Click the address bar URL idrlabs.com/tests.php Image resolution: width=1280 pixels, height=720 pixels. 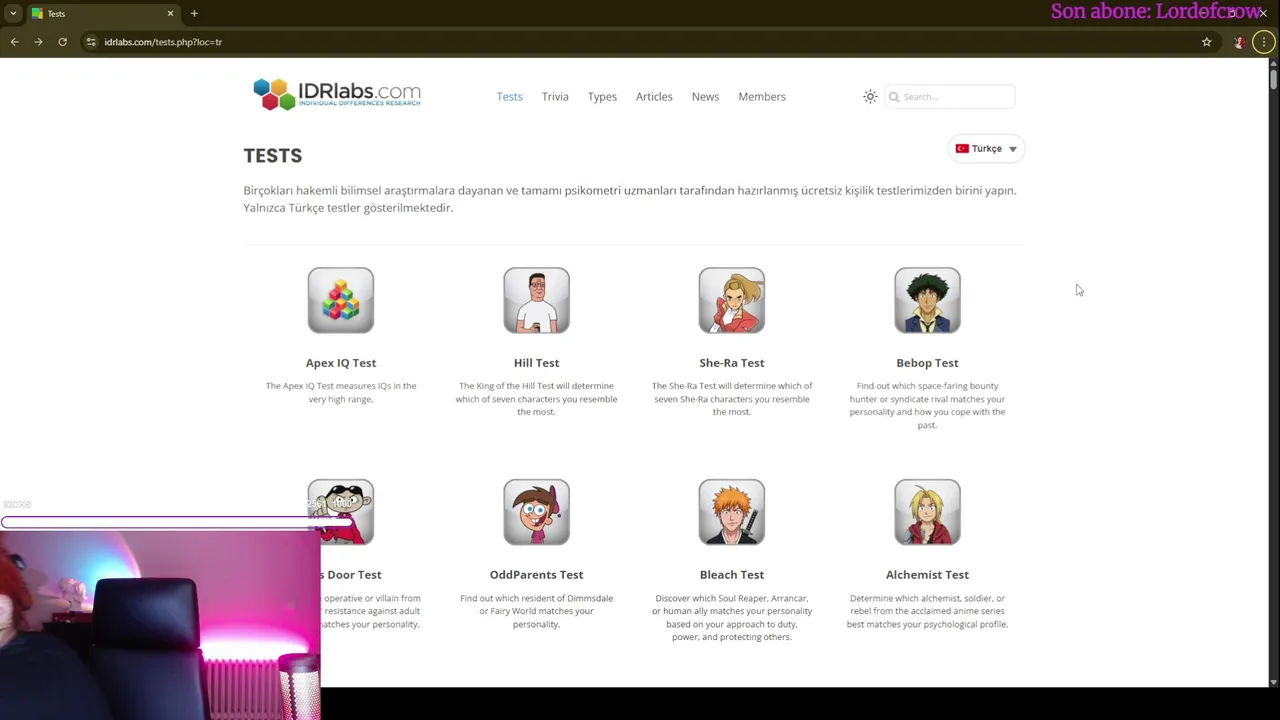pyautogui.click(x=163, y=42)
